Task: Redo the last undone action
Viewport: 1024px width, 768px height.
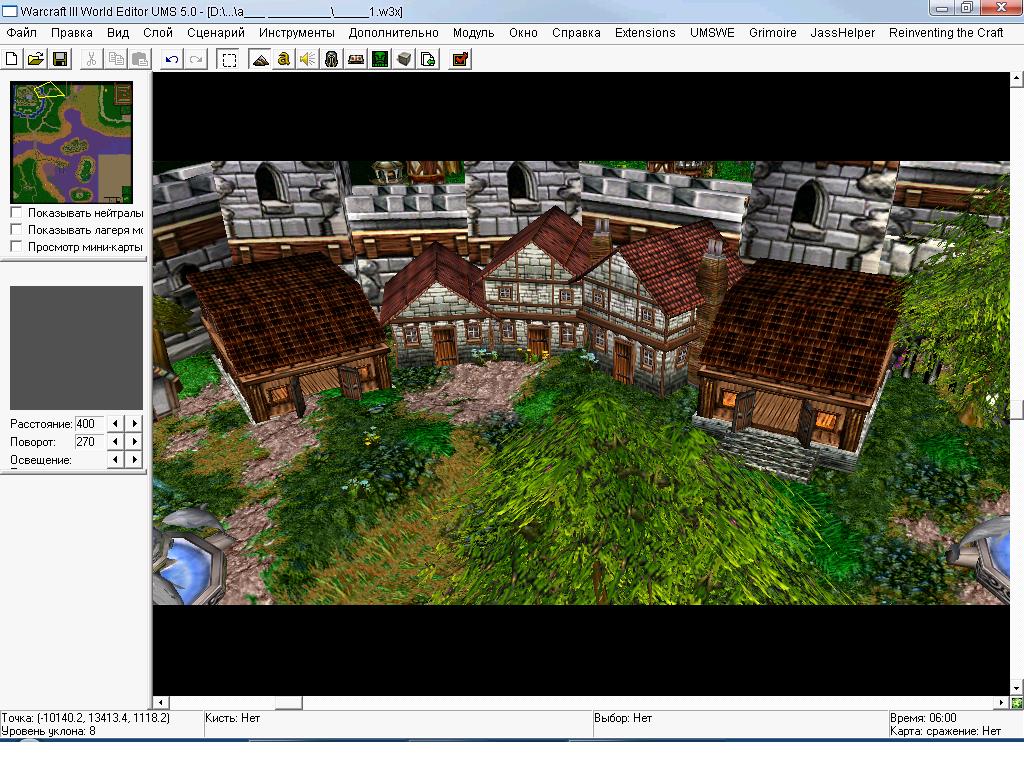Action: pyautogui.click(x=196, y=59)
